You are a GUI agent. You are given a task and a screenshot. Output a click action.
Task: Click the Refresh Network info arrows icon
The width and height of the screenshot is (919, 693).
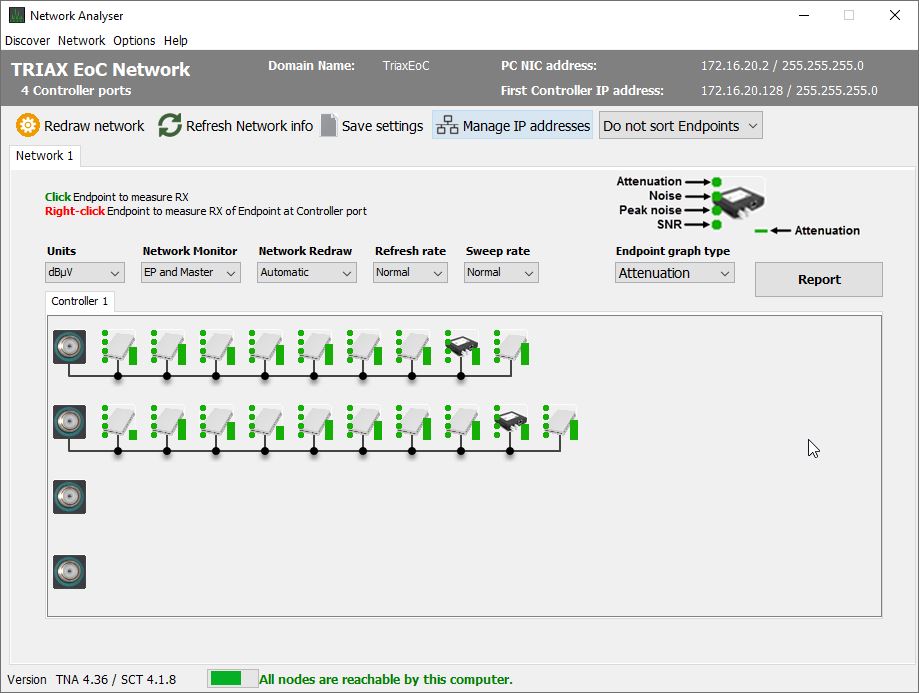click(170, 125)
